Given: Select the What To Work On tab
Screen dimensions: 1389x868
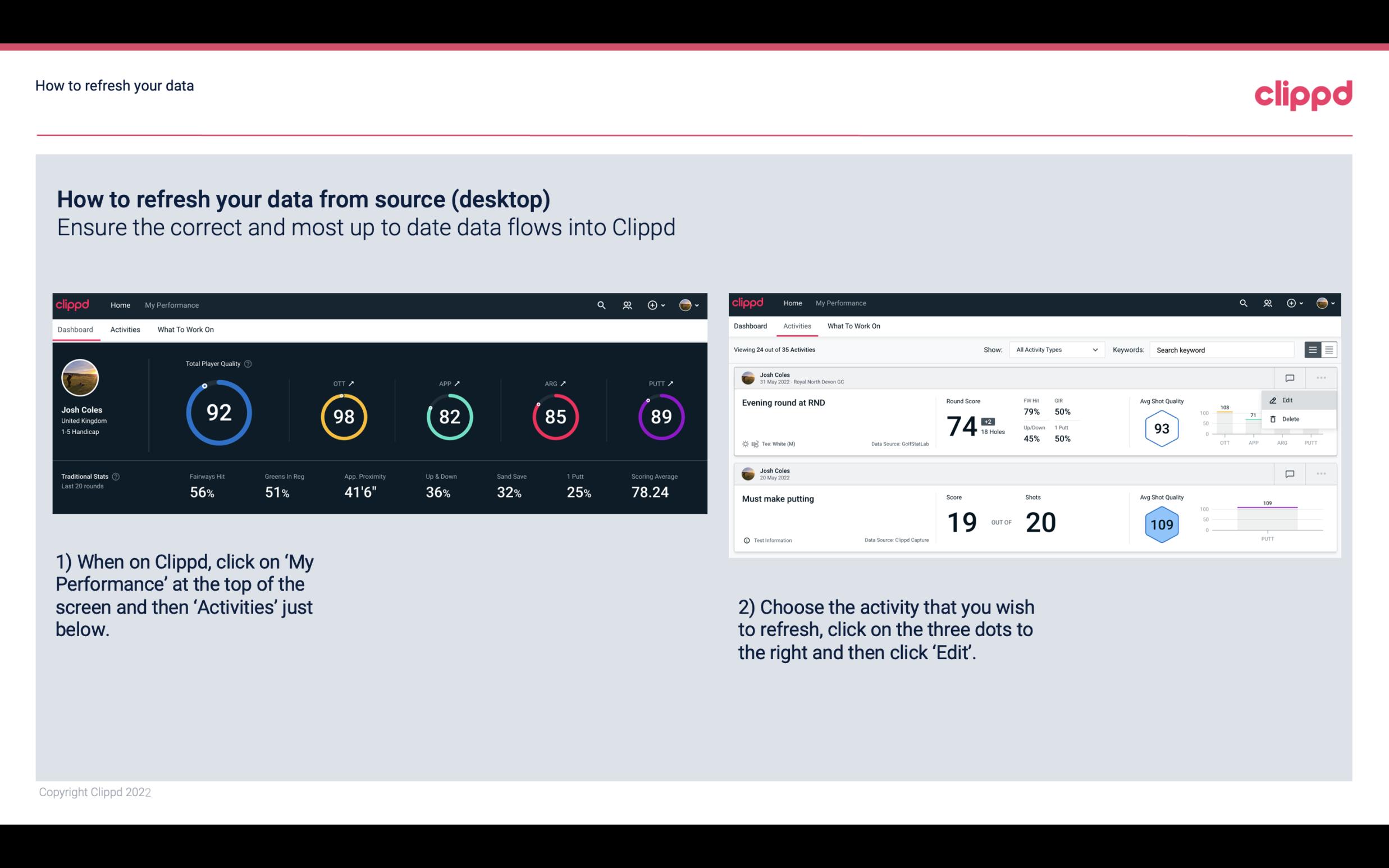Looking at the screenshot, I should pyautogui.click(x=185, y=329).
